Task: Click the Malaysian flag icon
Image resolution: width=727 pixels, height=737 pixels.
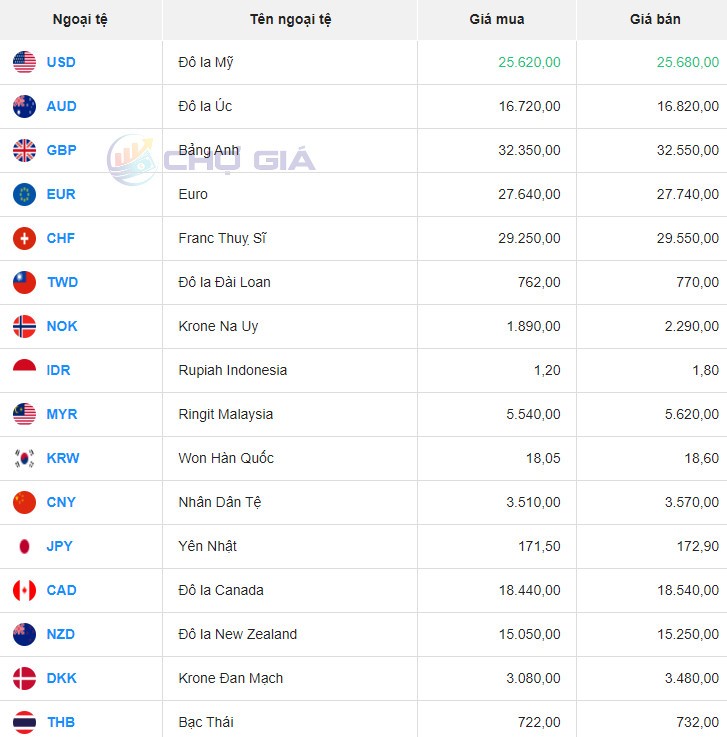Action: point(25,414)
